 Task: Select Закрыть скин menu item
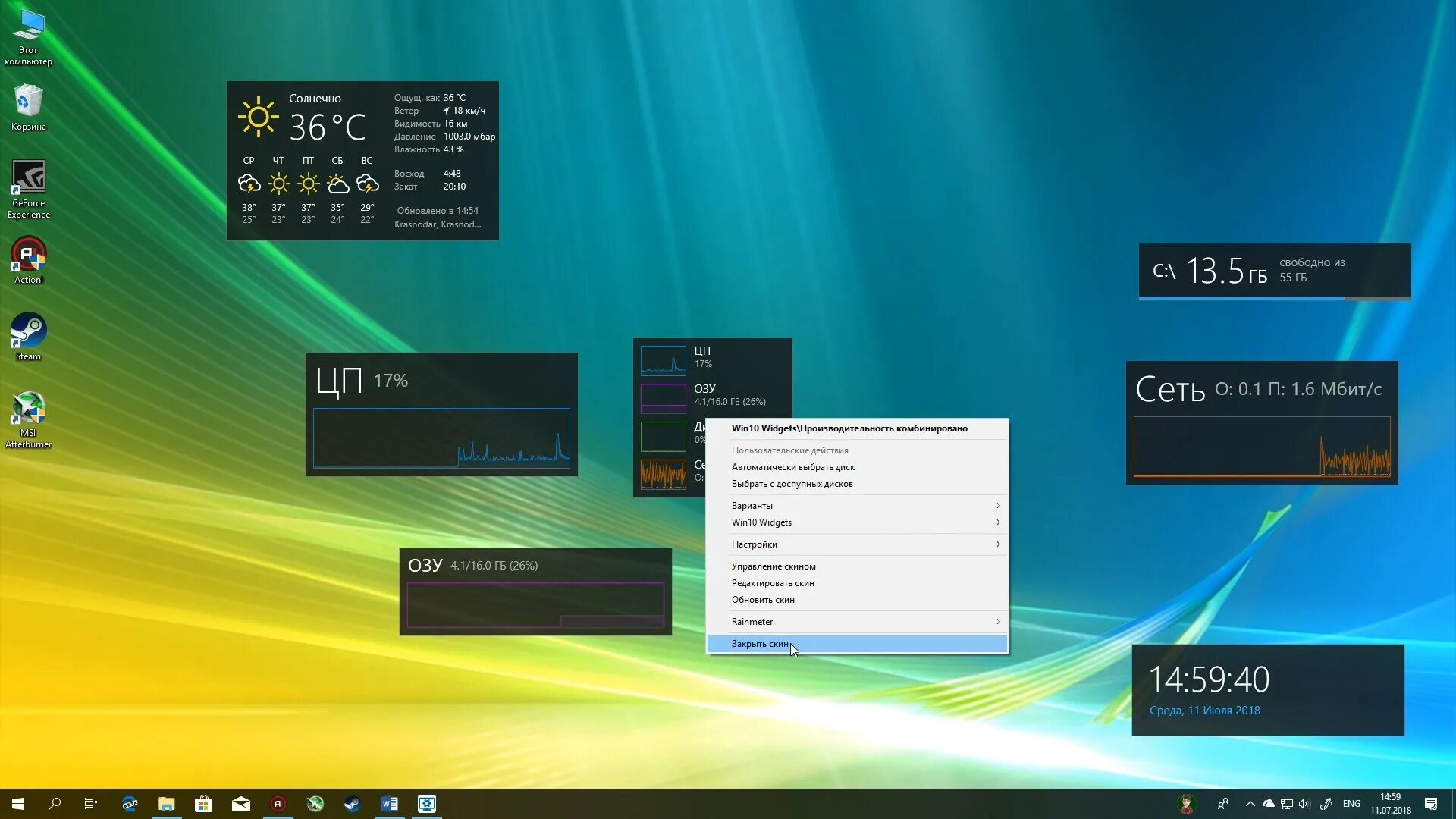[761, 644]
